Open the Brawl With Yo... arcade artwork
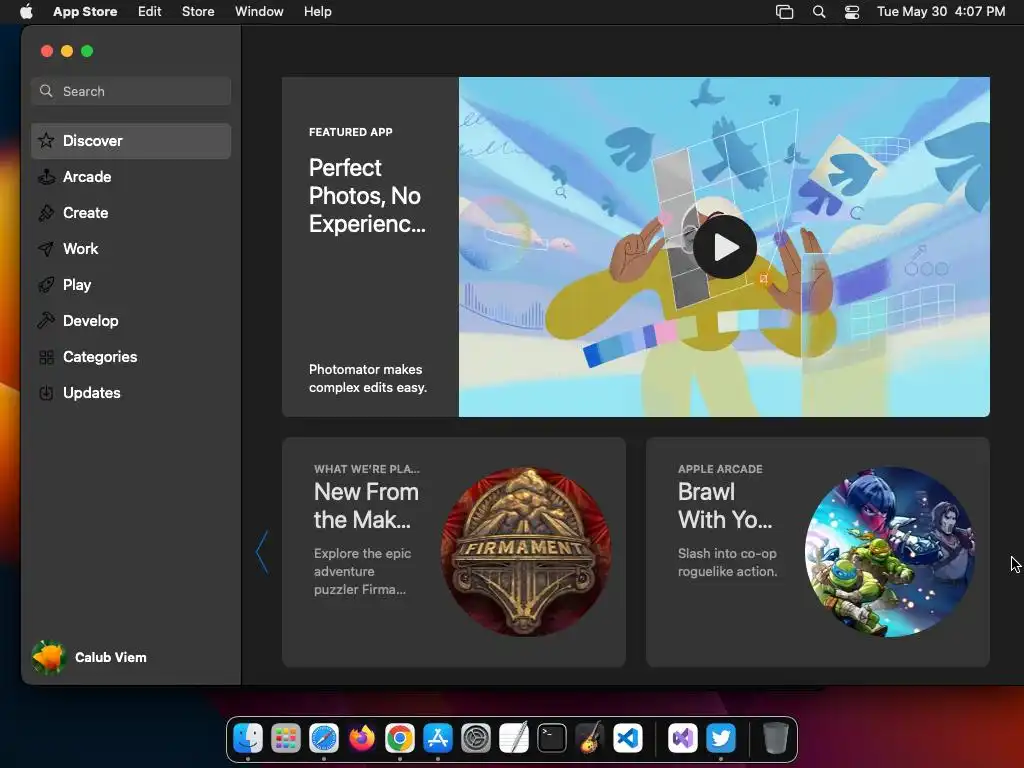Viewport: 1024px width, 768px height. [890, 551]
